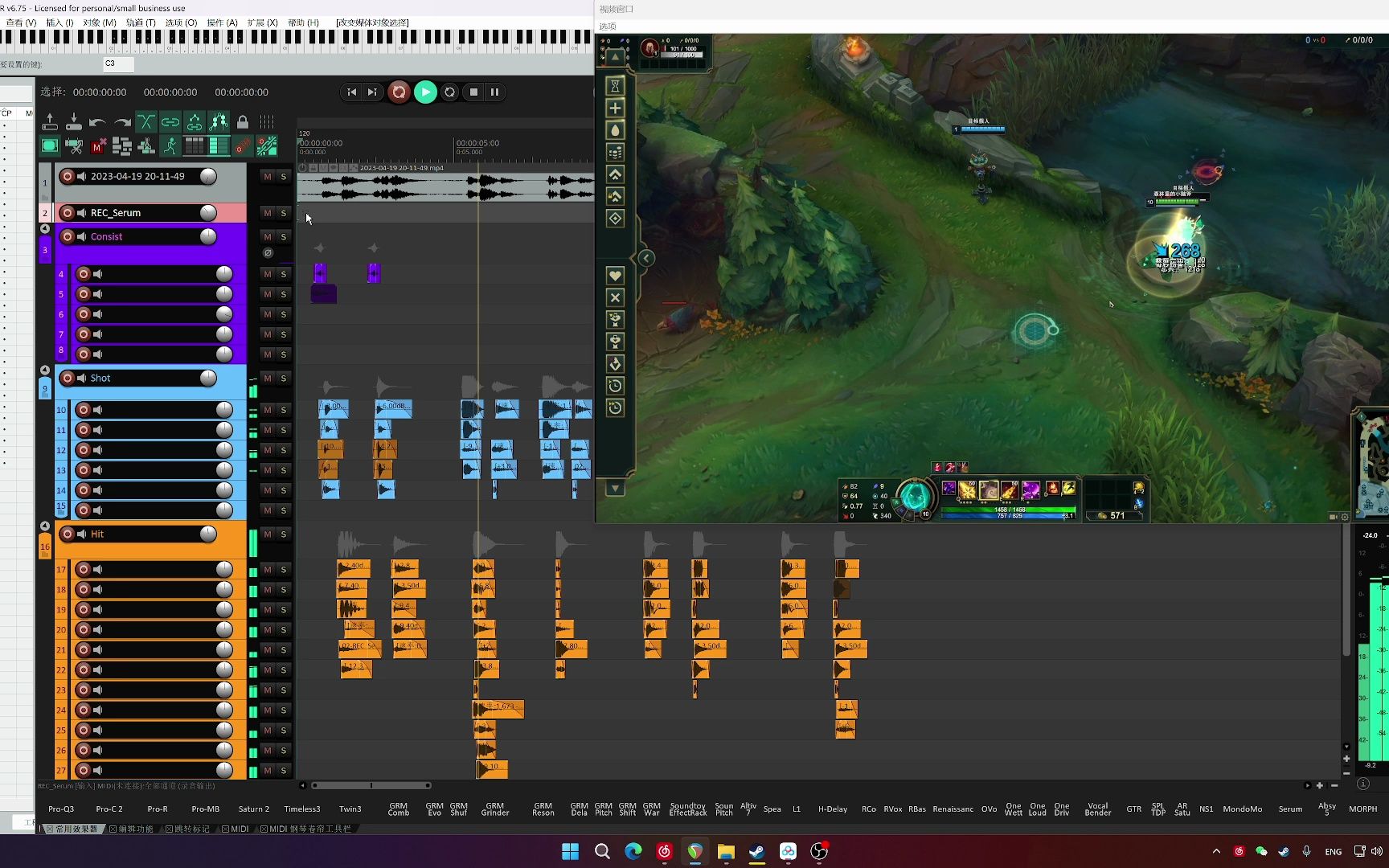Select the mp4 video item on track 1
This screenshot has width=1389, height=868.
point(445,187)
